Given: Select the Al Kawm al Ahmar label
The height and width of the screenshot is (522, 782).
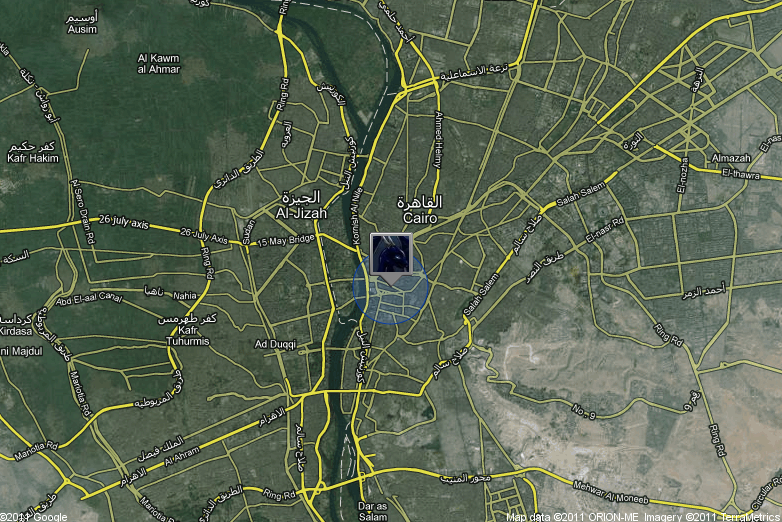Looking at the screenshot, I should (160, 63).
